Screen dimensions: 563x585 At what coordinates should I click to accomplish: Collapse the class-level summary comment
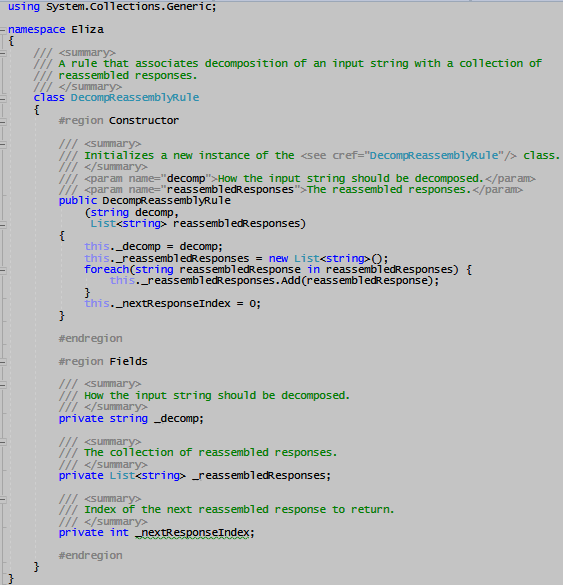coord(3,53)
